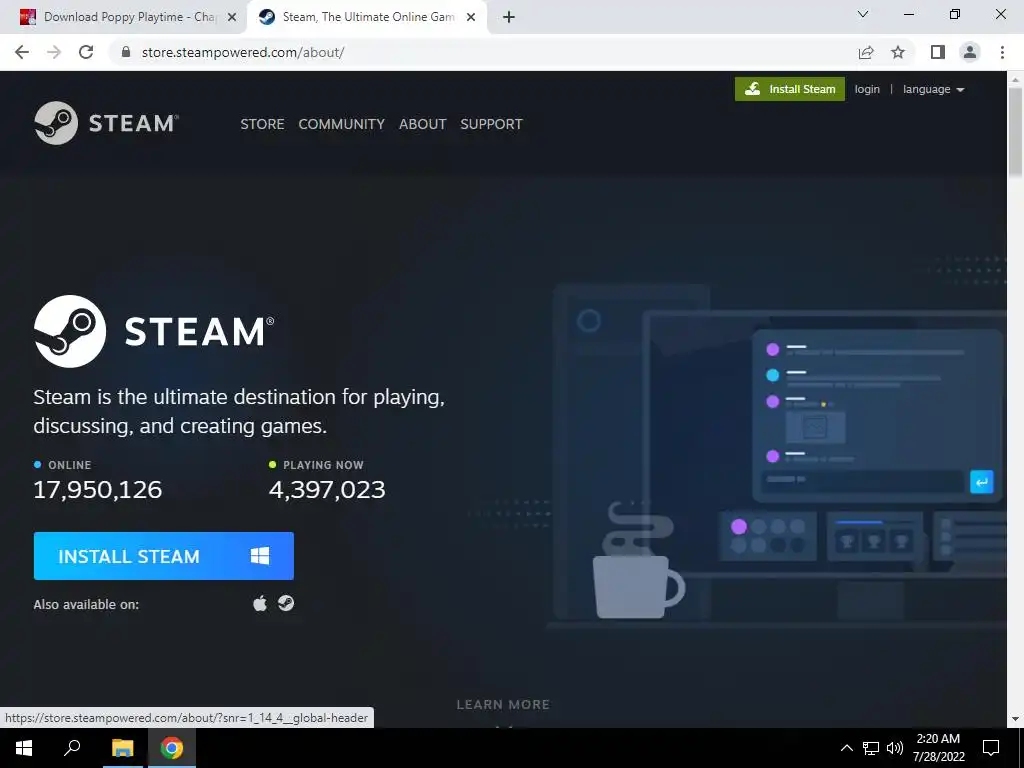Open Chrome three-dot menu
Screen dimensions: 1024x768
pos(1002,52)
